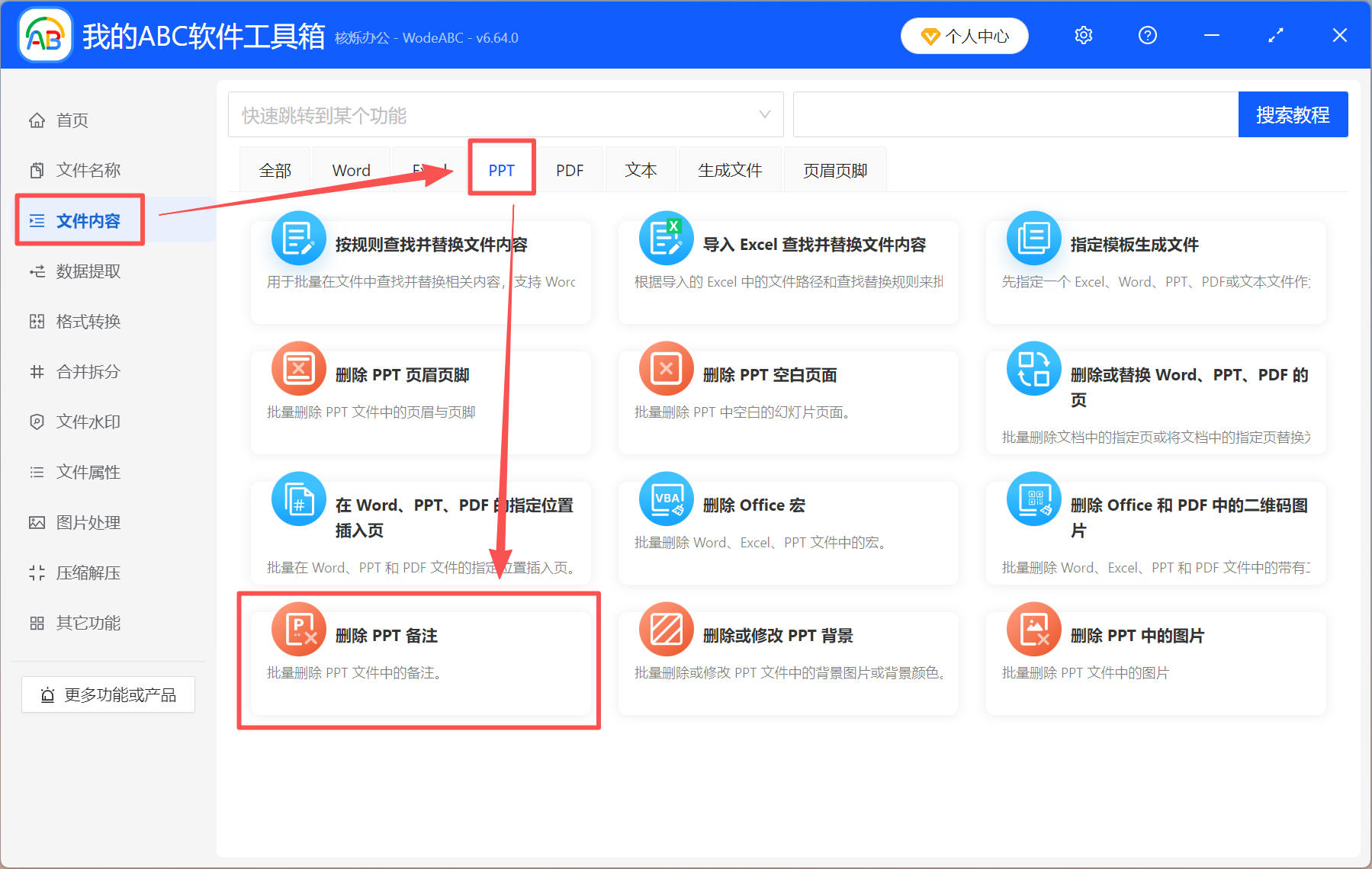Viewport: 1372px width, 869px height.
Task: Open the 页眉页脚 tab
Action: click(834, 169)
